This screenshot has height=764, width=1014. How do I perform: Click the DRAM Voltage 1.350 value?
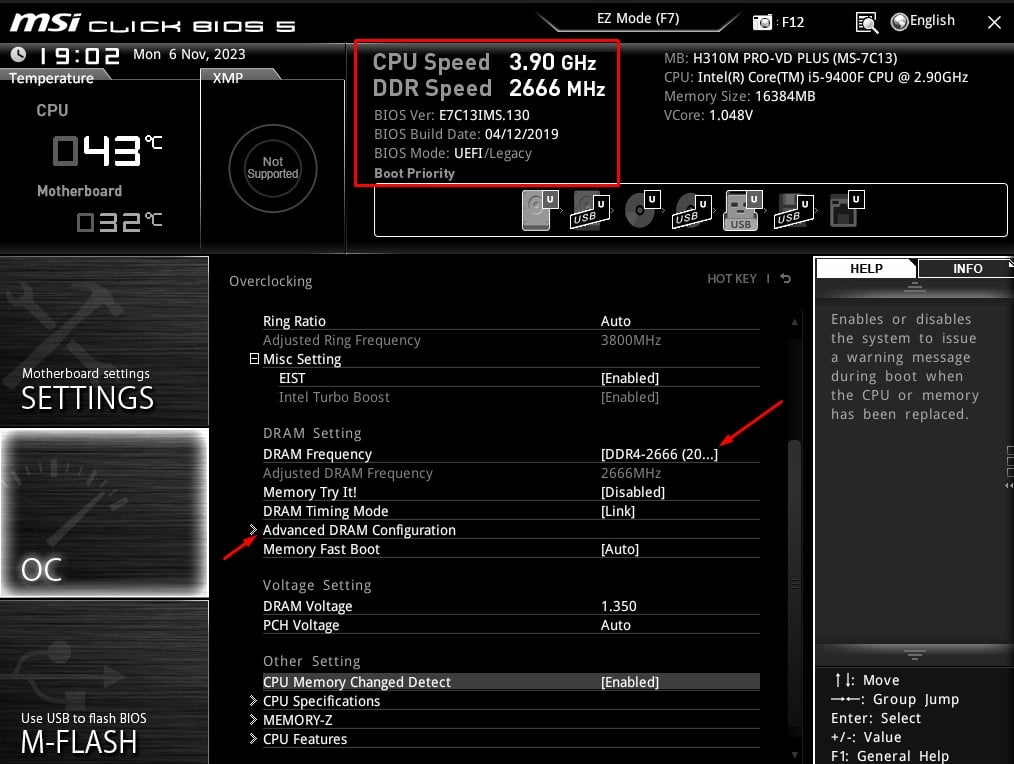(x=619, y=606)
